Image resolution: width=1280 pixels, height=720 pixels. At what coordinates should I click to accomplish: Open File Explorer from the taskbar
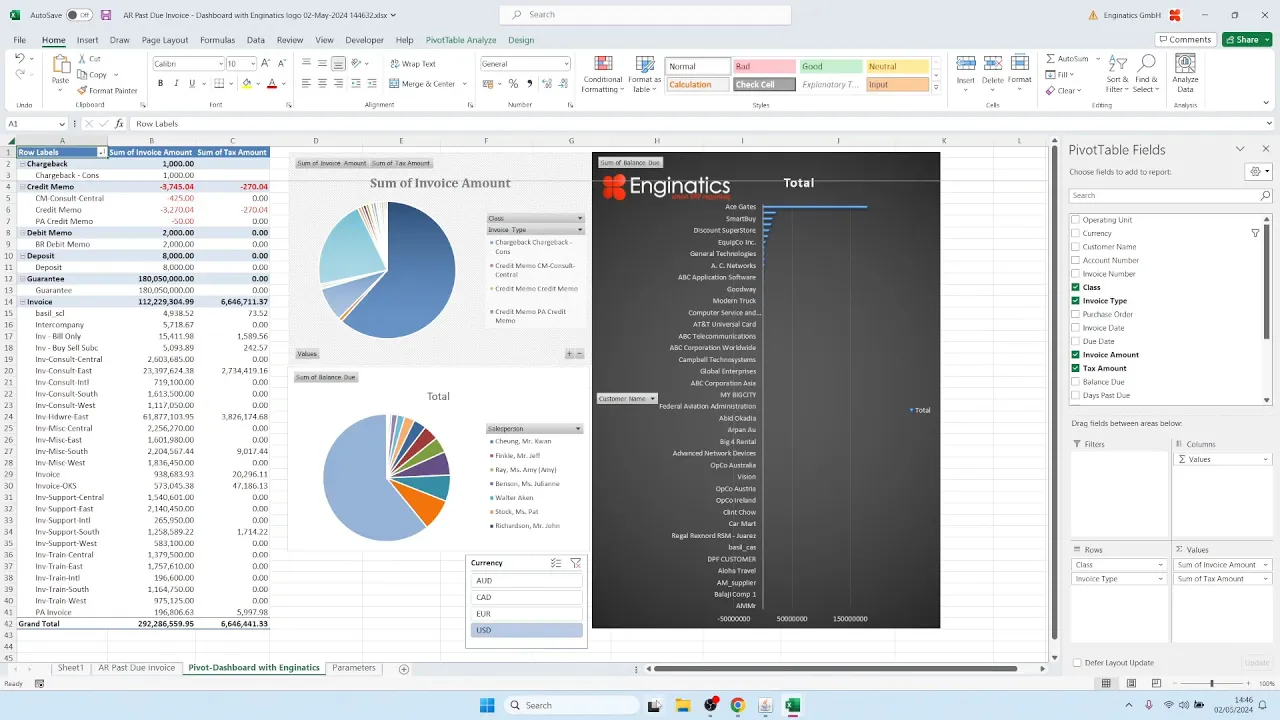pyautogui.click(x=683, y=705)
